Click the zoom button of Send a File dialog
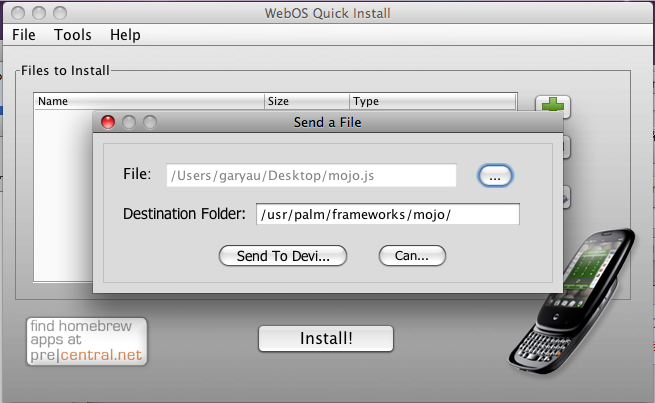The height and width of the screenshot is (403, 655). [150, 122]
